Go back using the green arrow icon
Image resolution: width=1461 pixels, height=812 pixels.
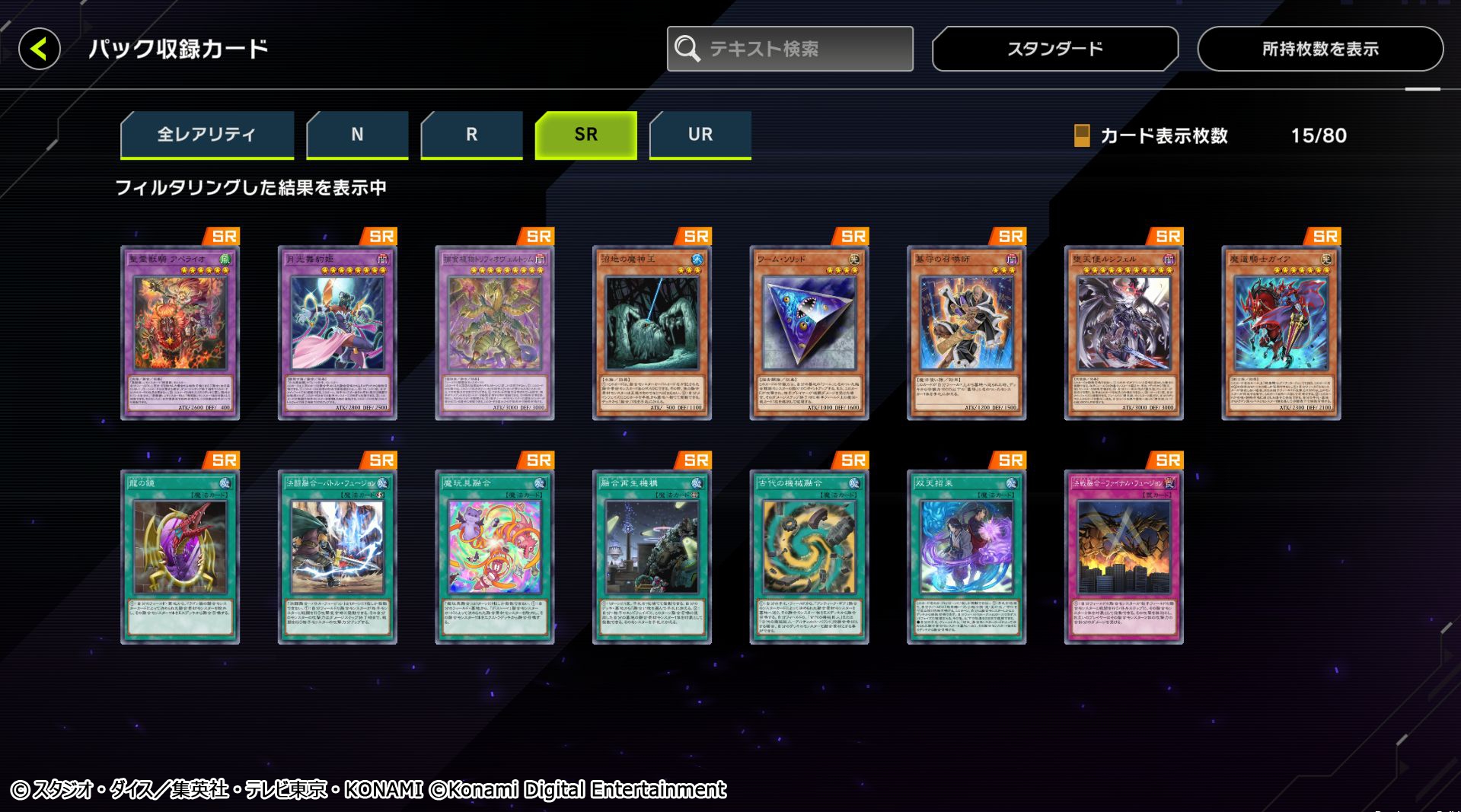point(40,49)
